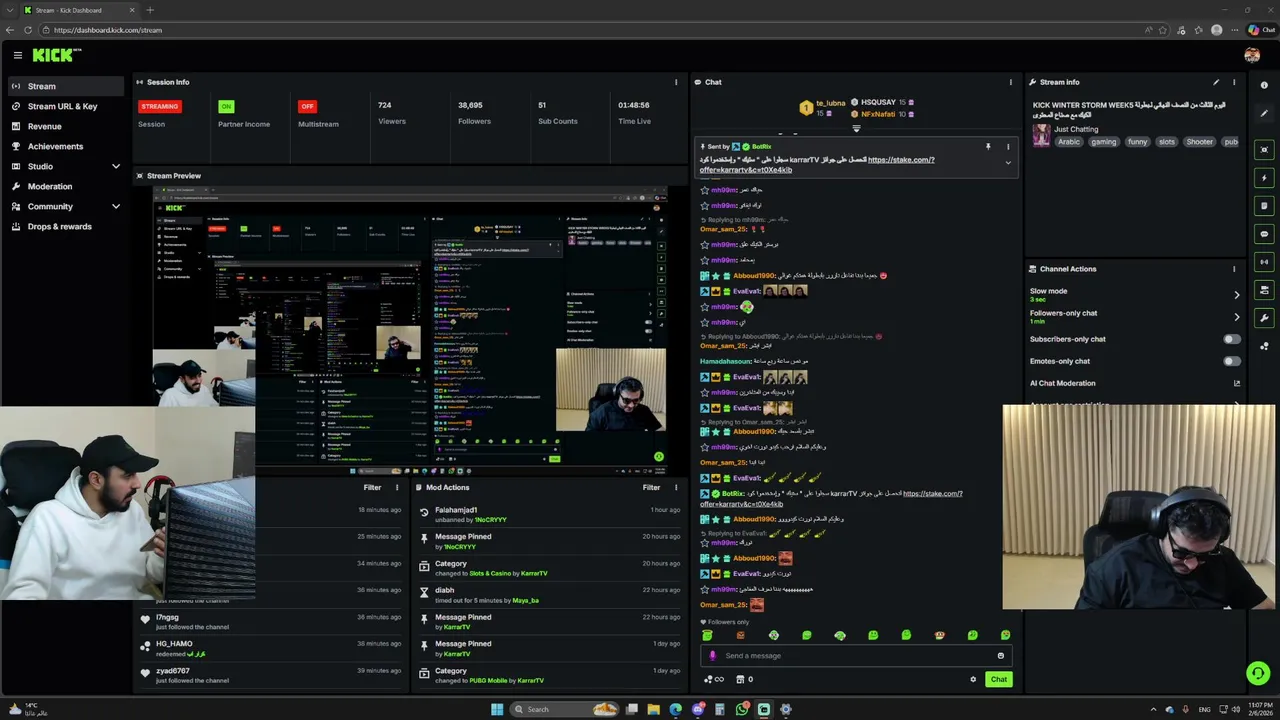This screenshot has height=720, width=1280.
Task: Open the green headset support button
Action: tap(1258, 673)
